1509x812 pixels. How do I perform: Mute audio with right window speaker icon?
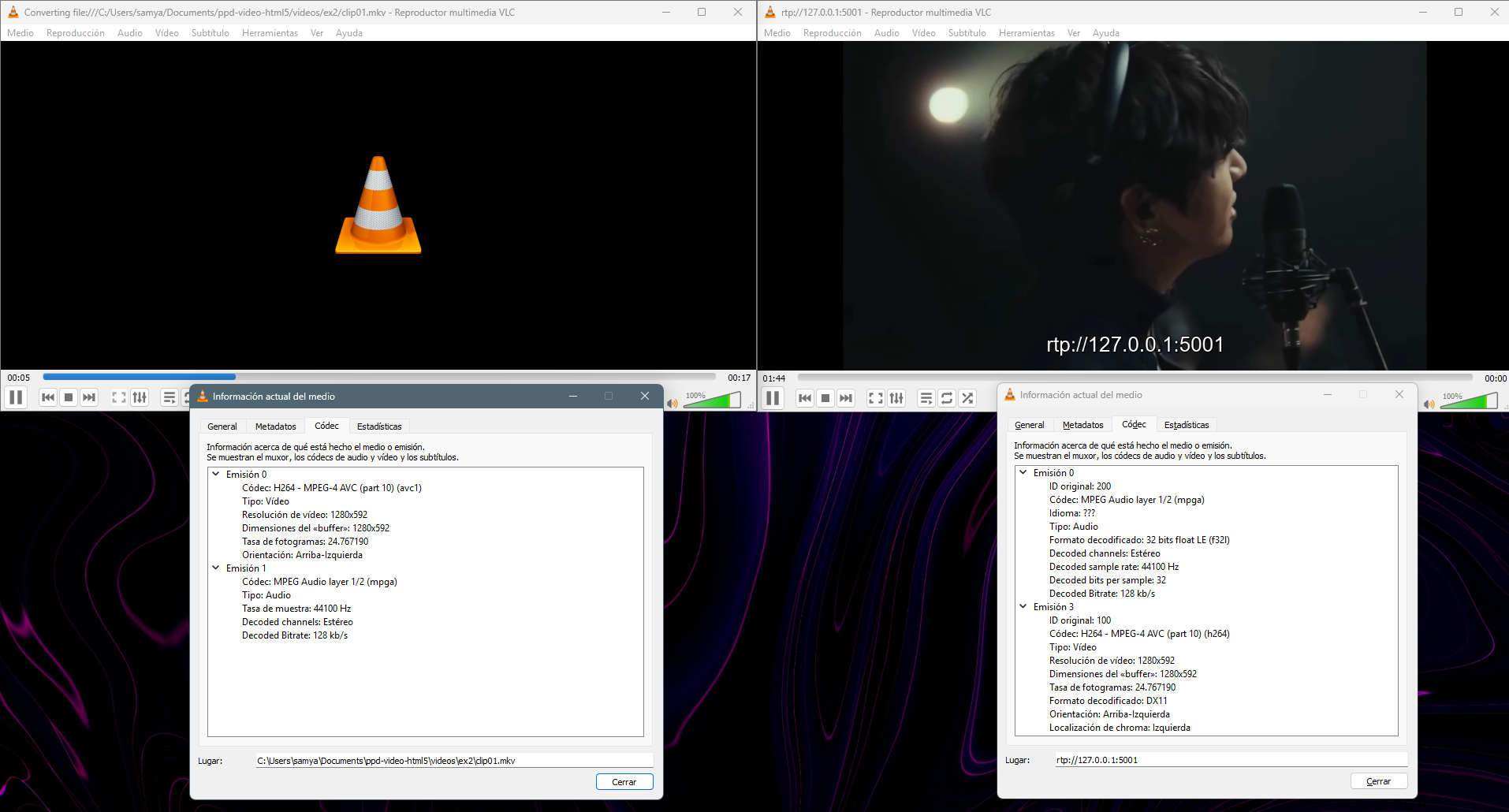click(1429, 404)
